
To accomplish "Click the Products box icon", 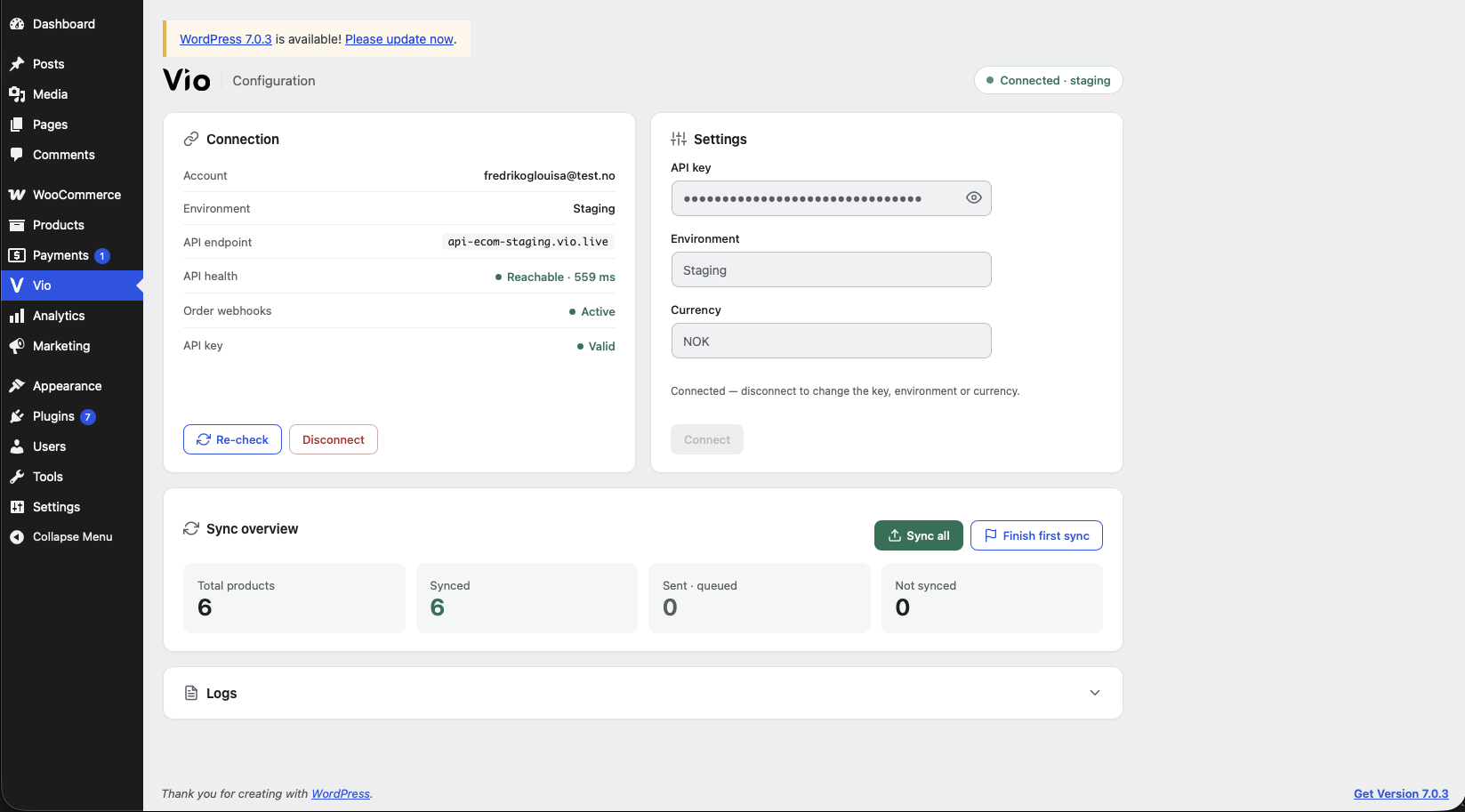I will pyautogui.click(x=17, y=225).
